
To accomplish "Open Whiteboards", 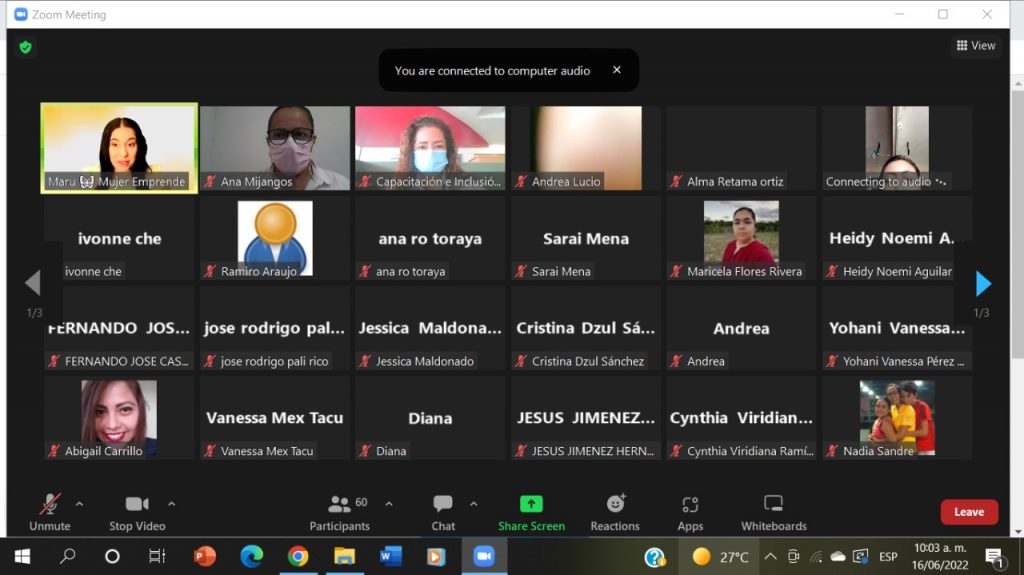I will (773, 512).
